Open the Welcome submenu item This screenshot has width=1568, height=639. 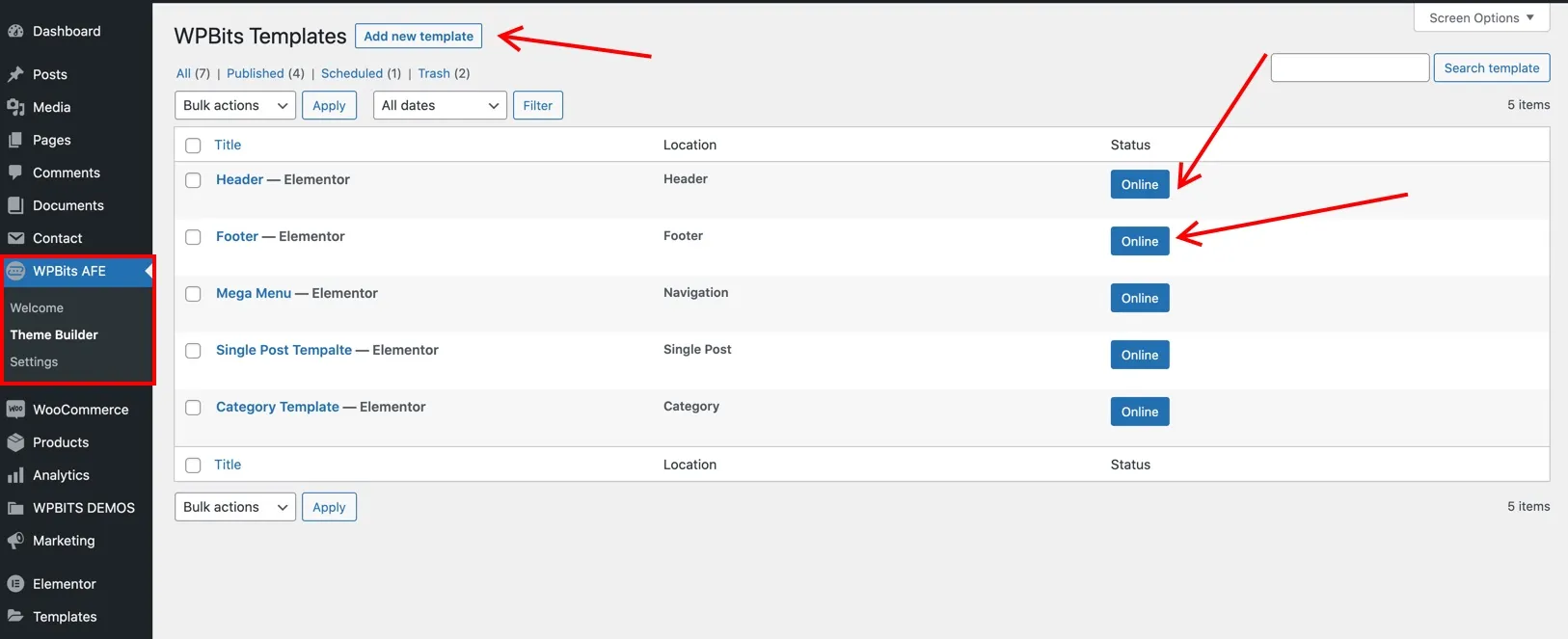(37, 307)
